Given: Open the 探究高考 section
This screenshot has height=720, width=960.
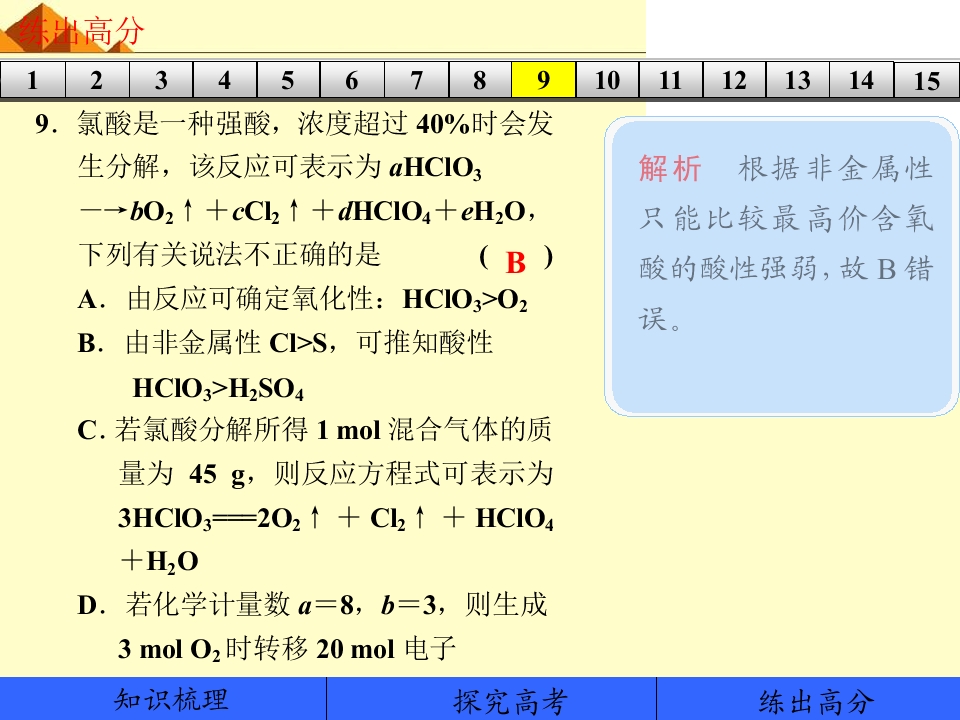Looking at the screenshot, I should tap(491, 699).
